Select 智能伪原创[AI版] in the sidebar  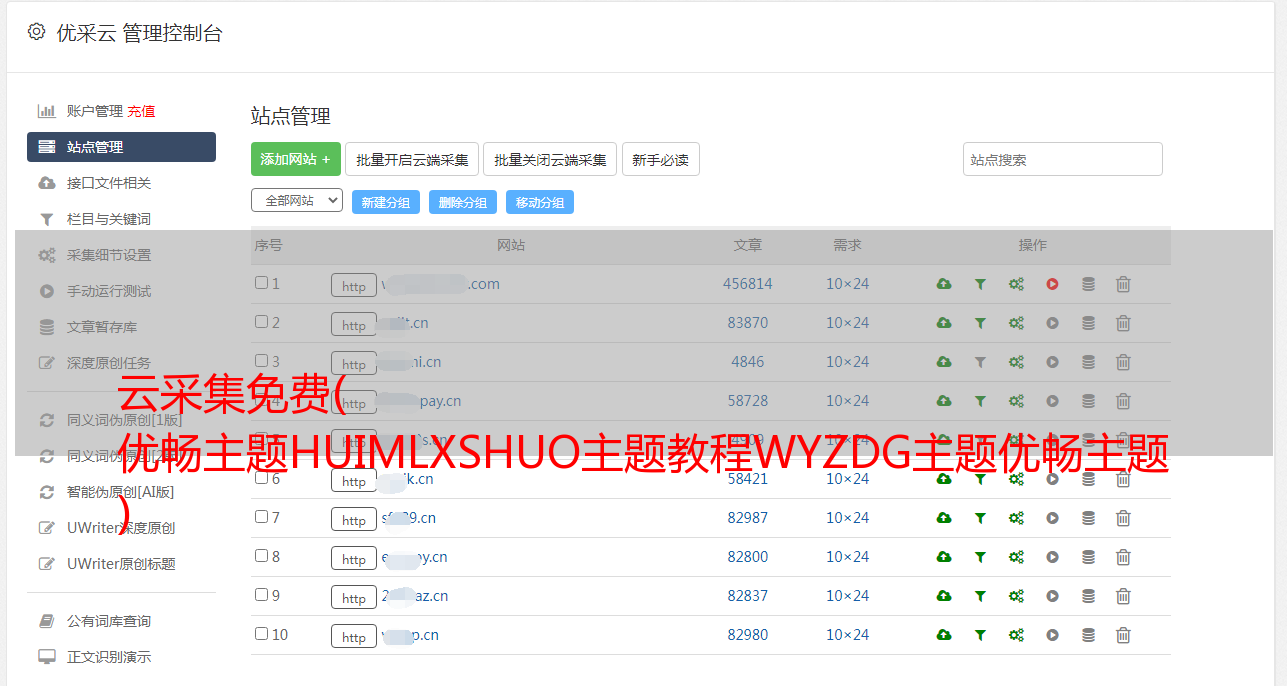tap(121, 492)
